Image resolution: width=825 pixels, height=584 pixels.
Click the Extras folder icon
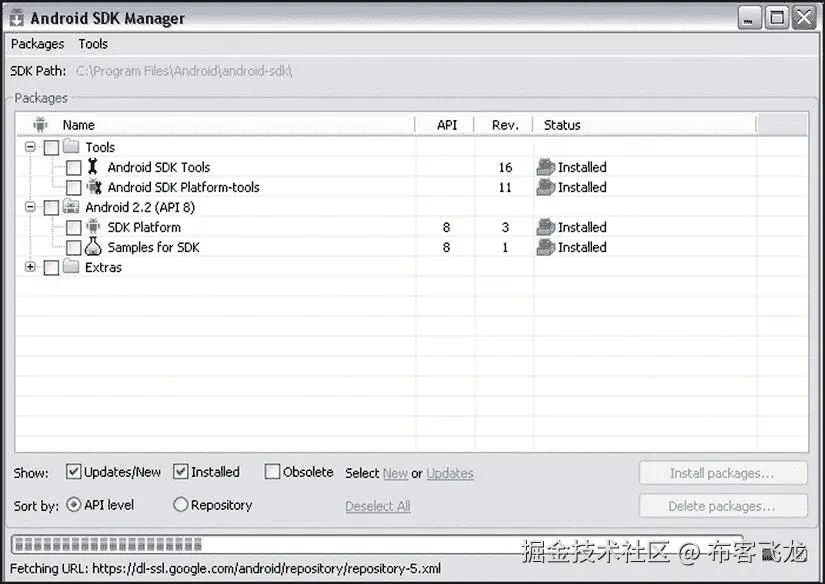point(71,266)
